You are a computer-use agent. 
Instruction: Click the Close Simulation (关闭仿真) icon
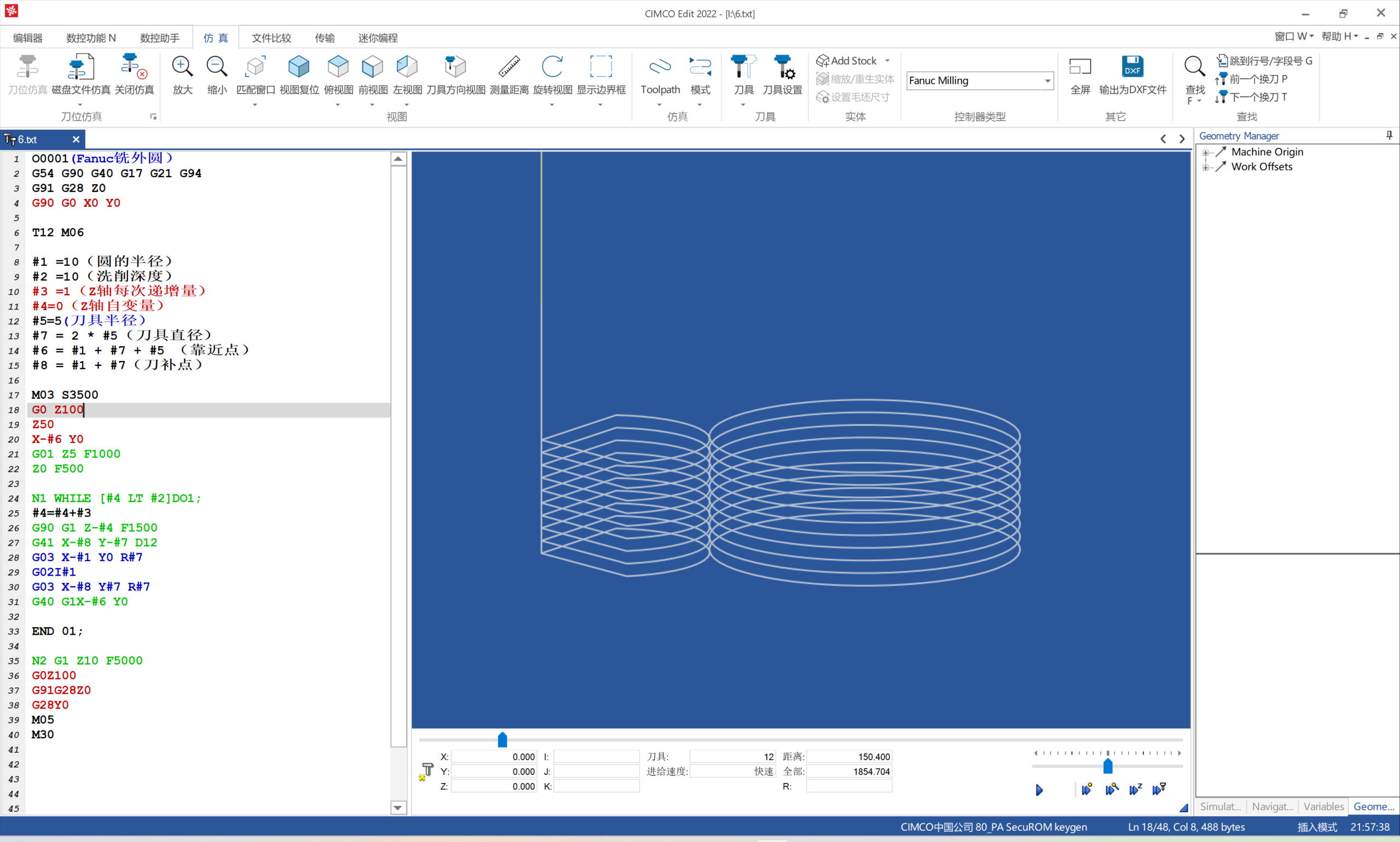click(134, 67)
